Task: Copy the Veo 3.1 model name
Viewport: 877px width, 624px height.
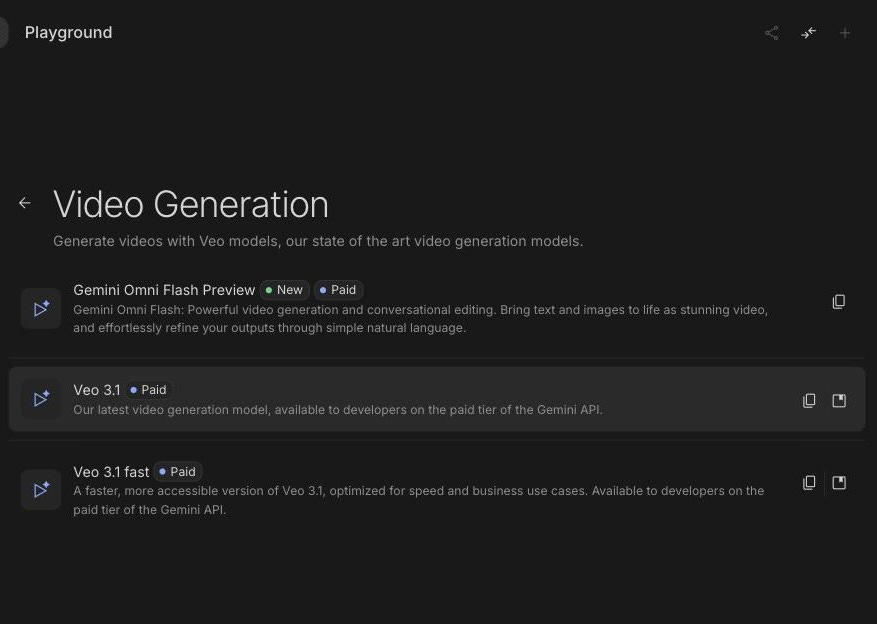Action: 809,400
